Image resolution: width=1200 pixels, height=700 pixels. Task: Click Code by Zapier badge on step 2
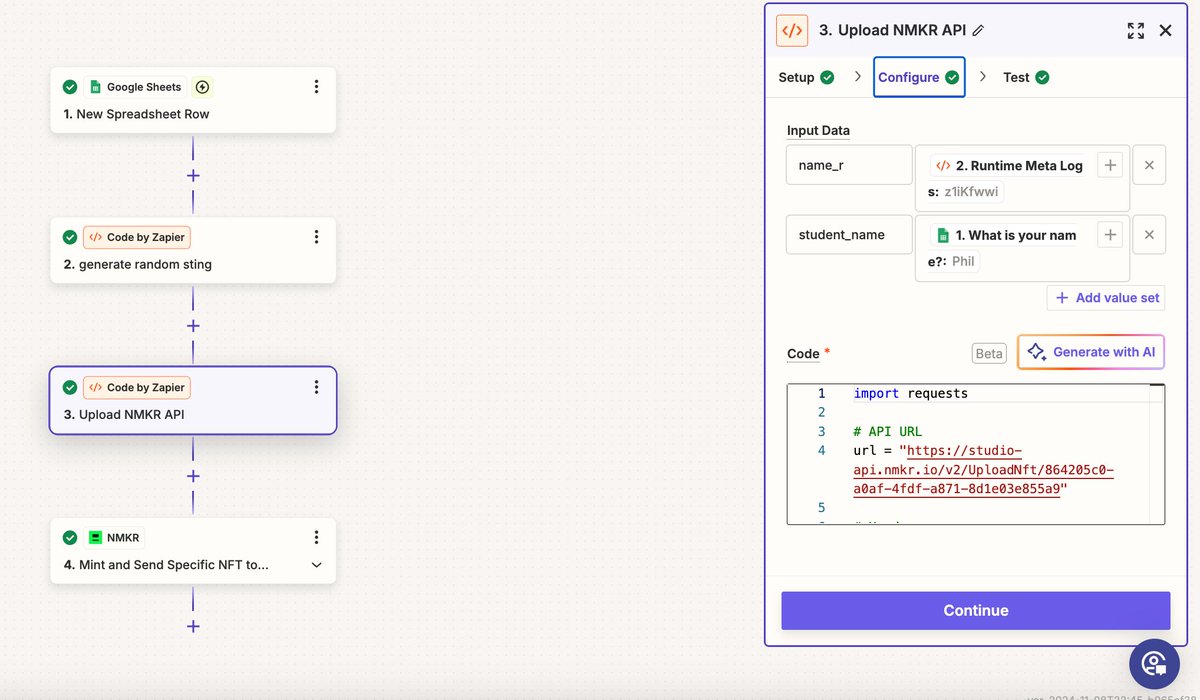[137, 237]
